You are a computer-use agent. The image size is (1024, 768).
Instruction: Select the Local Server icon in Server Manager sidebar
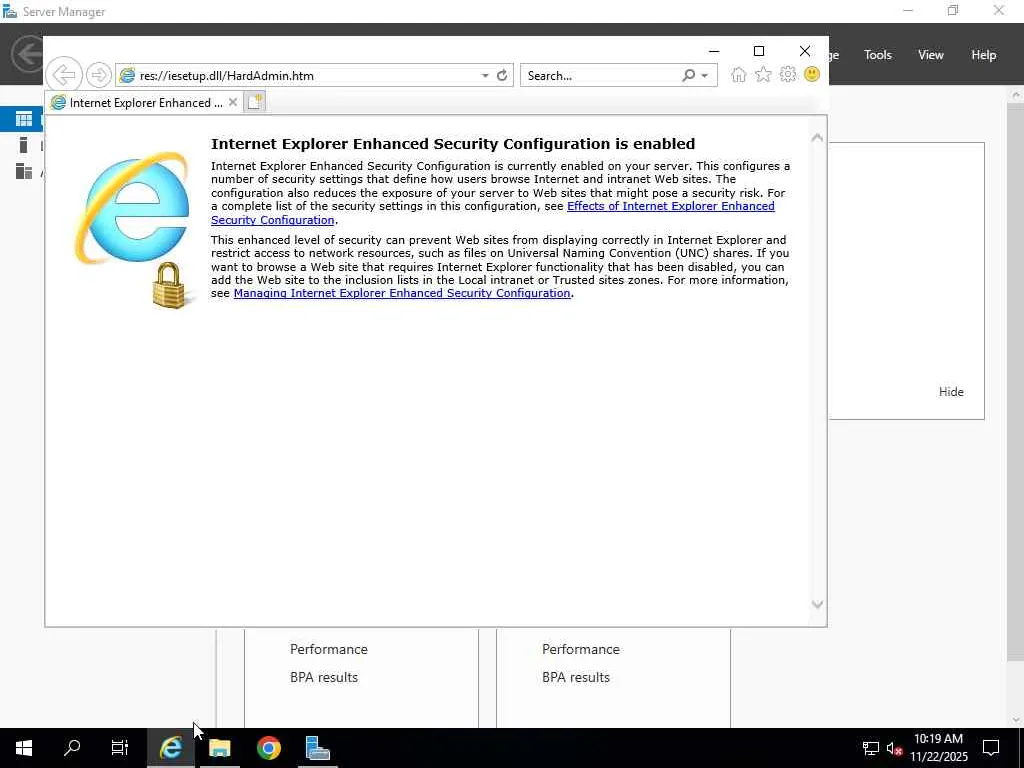pos(24,145)
